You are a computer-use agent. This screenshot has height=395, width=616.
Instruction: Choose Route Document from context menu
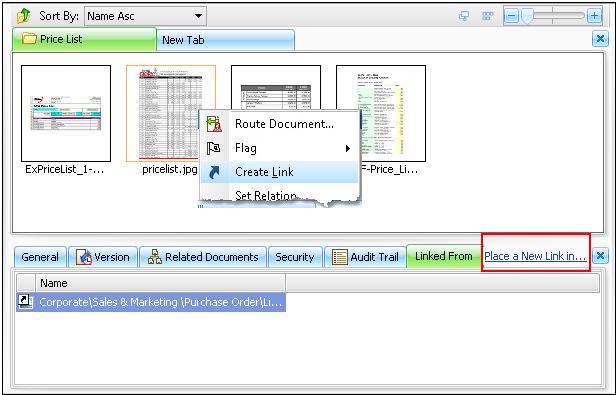(280, 124)
